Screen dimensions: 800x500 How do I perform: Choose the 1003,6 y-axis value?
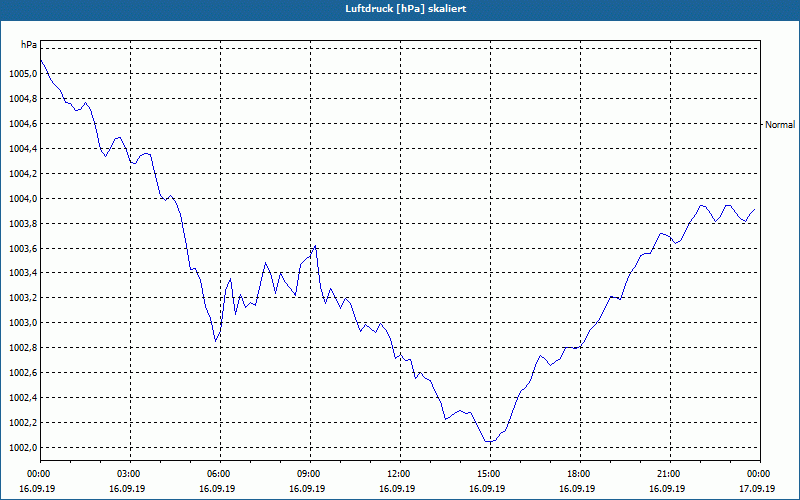23,249
